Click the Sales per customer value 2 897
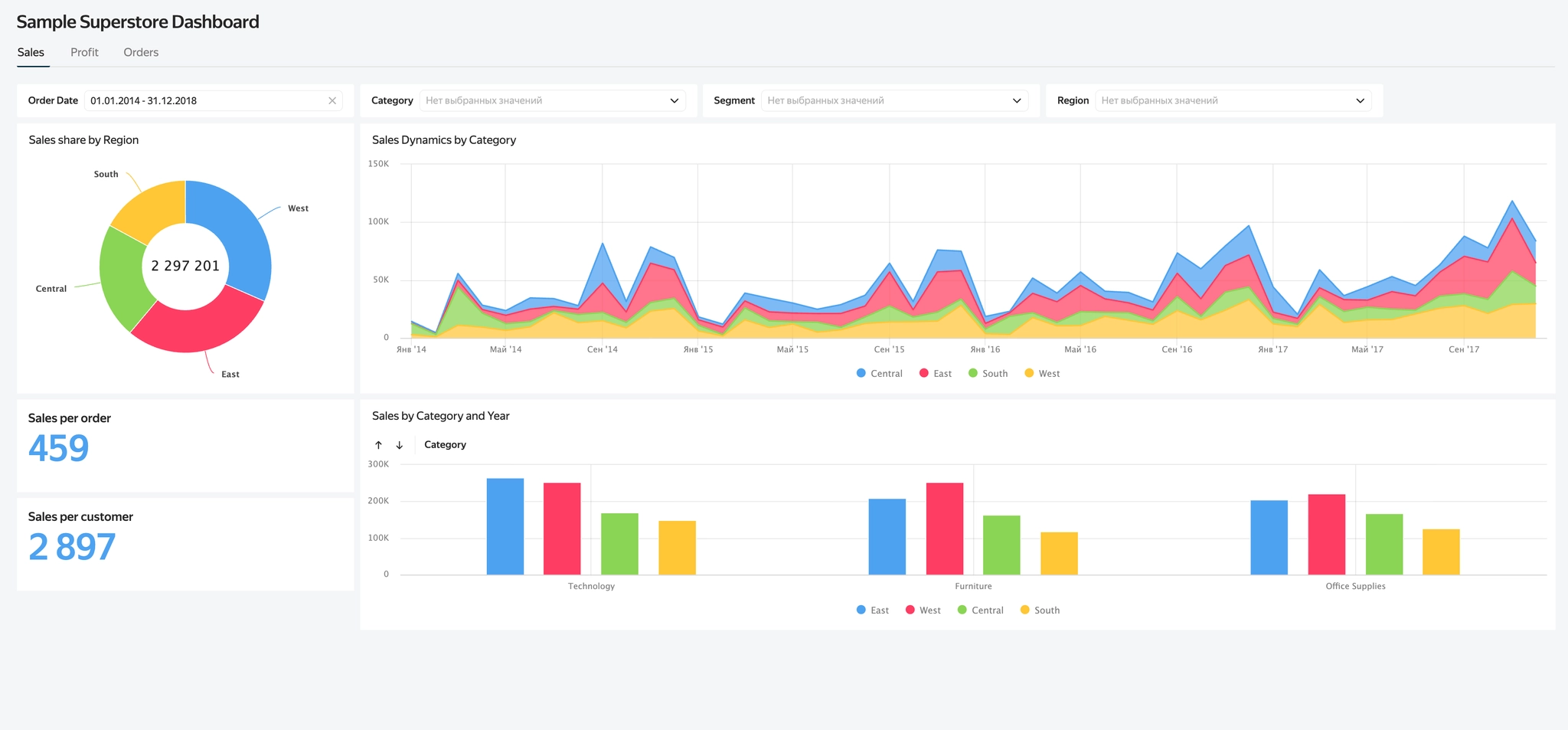 (x=72, y=547)
